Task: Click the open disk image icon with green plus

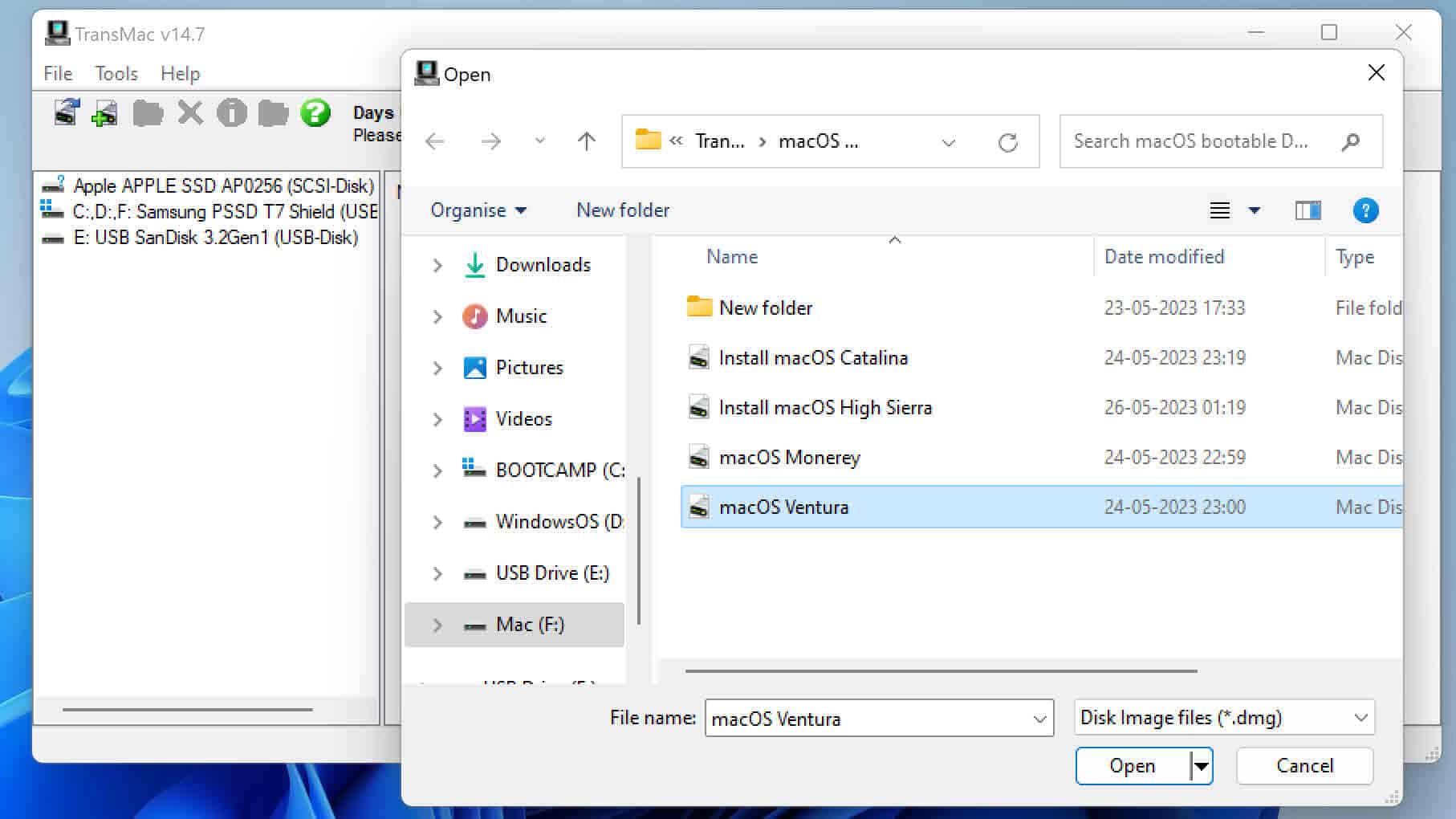Action: pos(105,113)
